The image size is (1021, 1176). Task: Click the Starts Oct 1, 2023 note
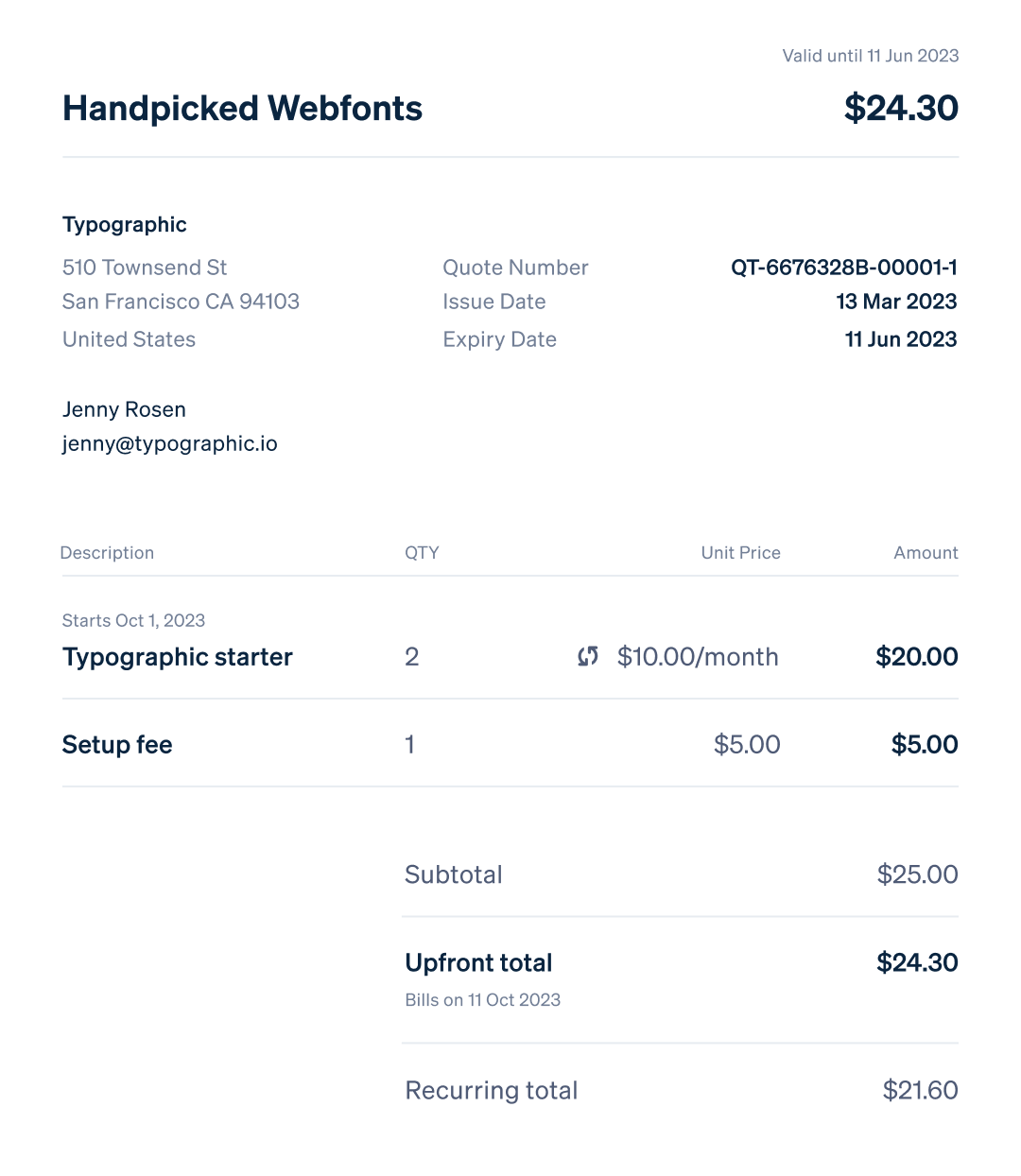(x=133, y=621)
